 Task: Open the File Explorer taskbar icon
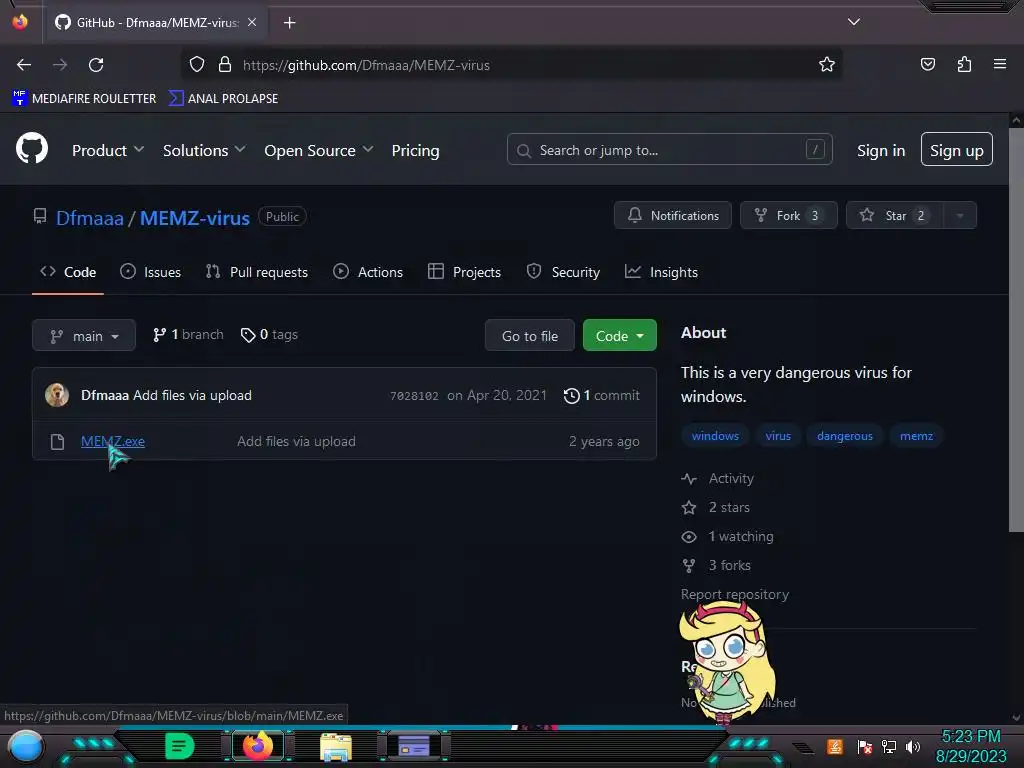(336, 746)
